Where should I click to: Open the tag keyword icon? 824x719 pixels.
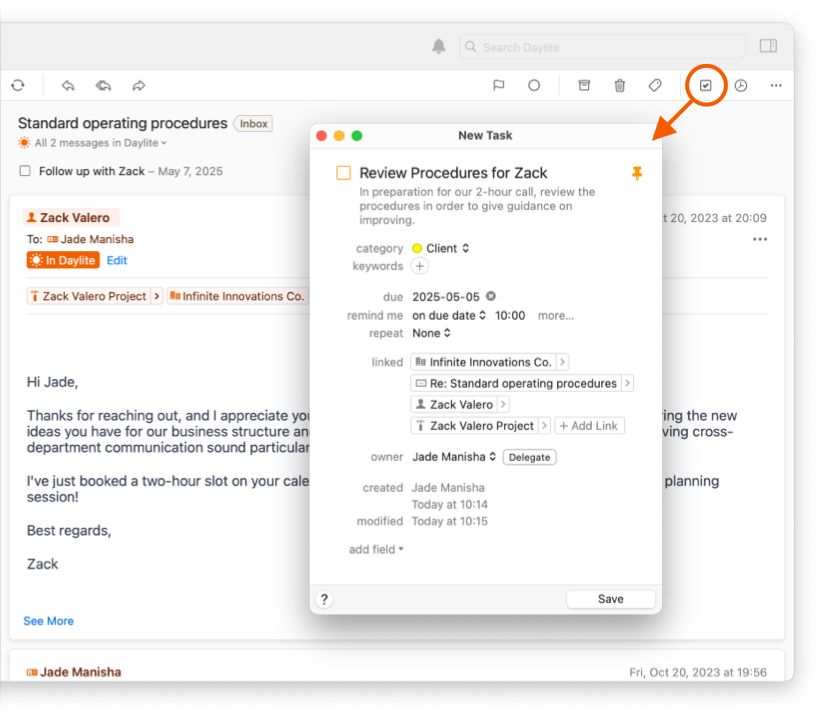655,85
